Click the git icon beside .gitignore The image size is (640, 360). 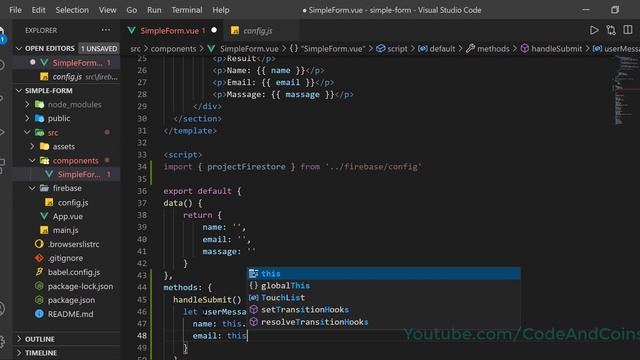coord(39,258)
